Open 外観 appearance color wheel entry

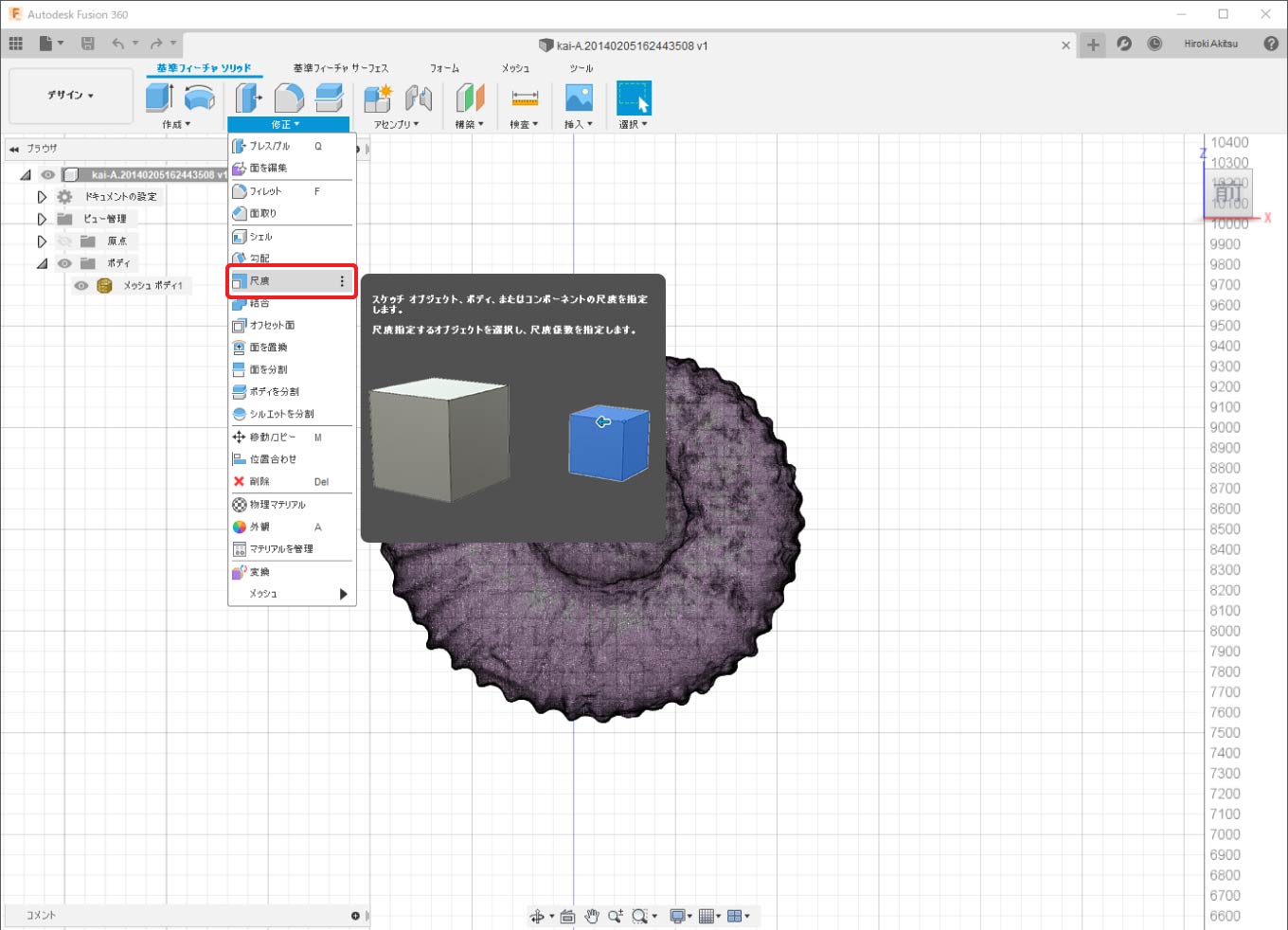click(x=259, y=527)
